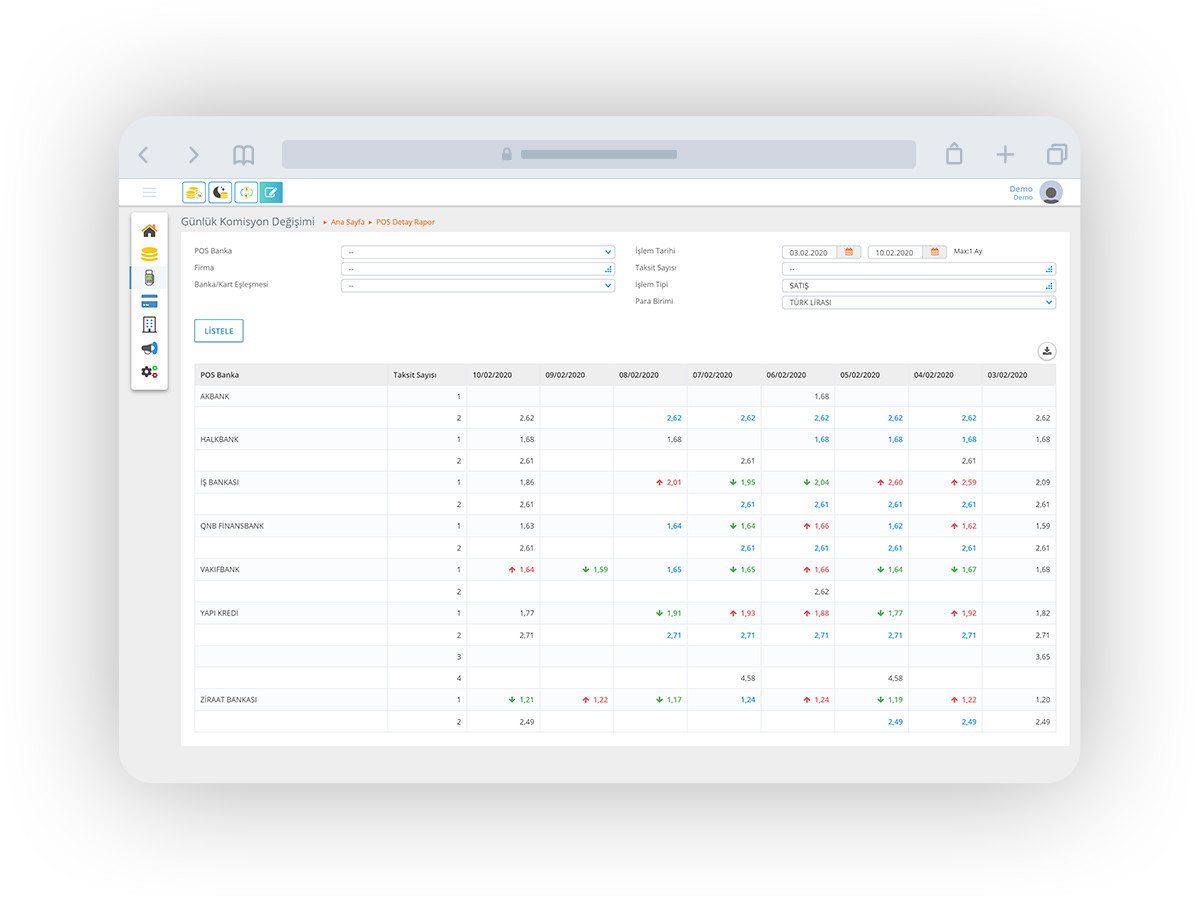This screenshot has width=1200, height=903.
Task: Select the HALKBANK row label
Action: (x=220, y=439)
